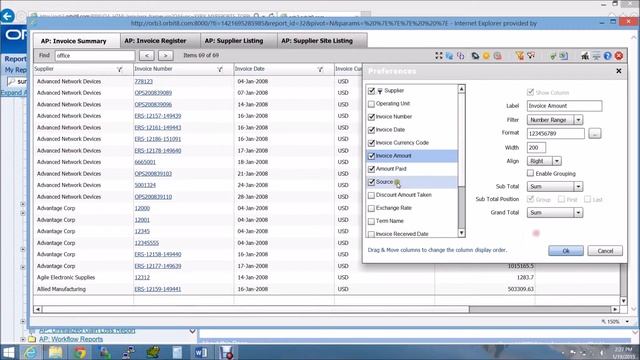Open the Align dropdown

pos(557,161)
